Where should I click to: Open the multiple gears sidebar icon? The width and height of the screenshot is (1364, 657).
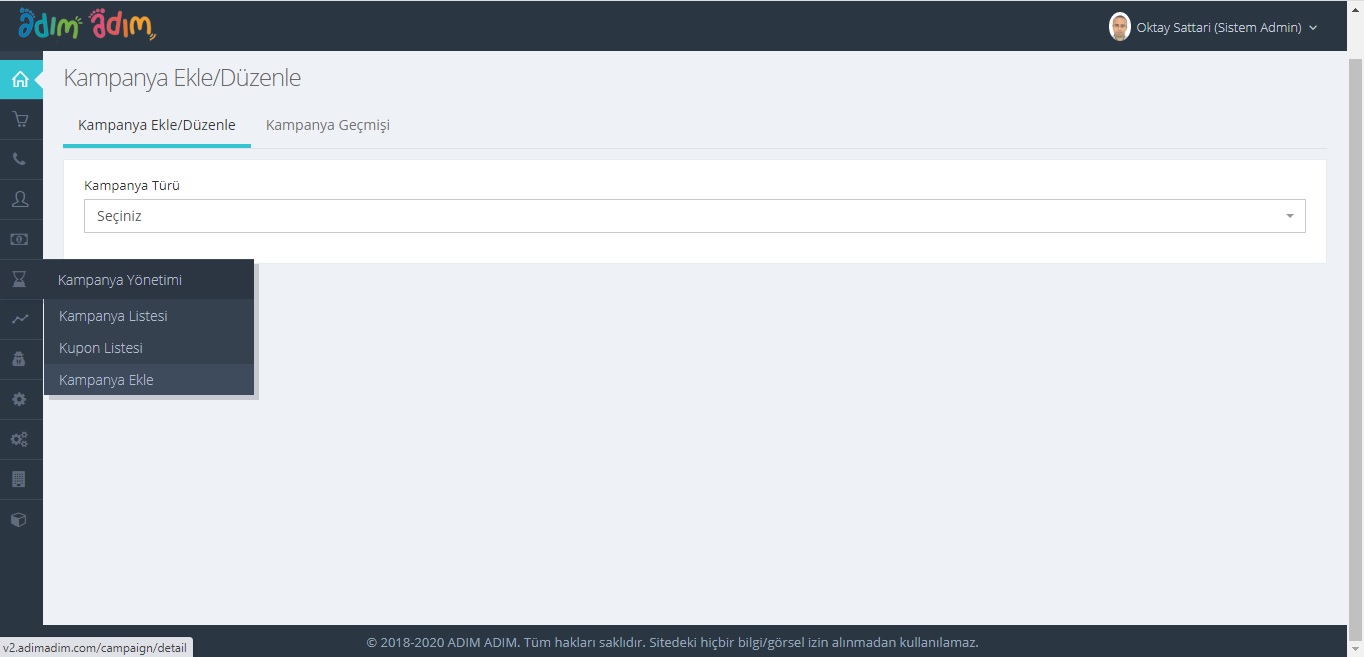pos(20,439)
